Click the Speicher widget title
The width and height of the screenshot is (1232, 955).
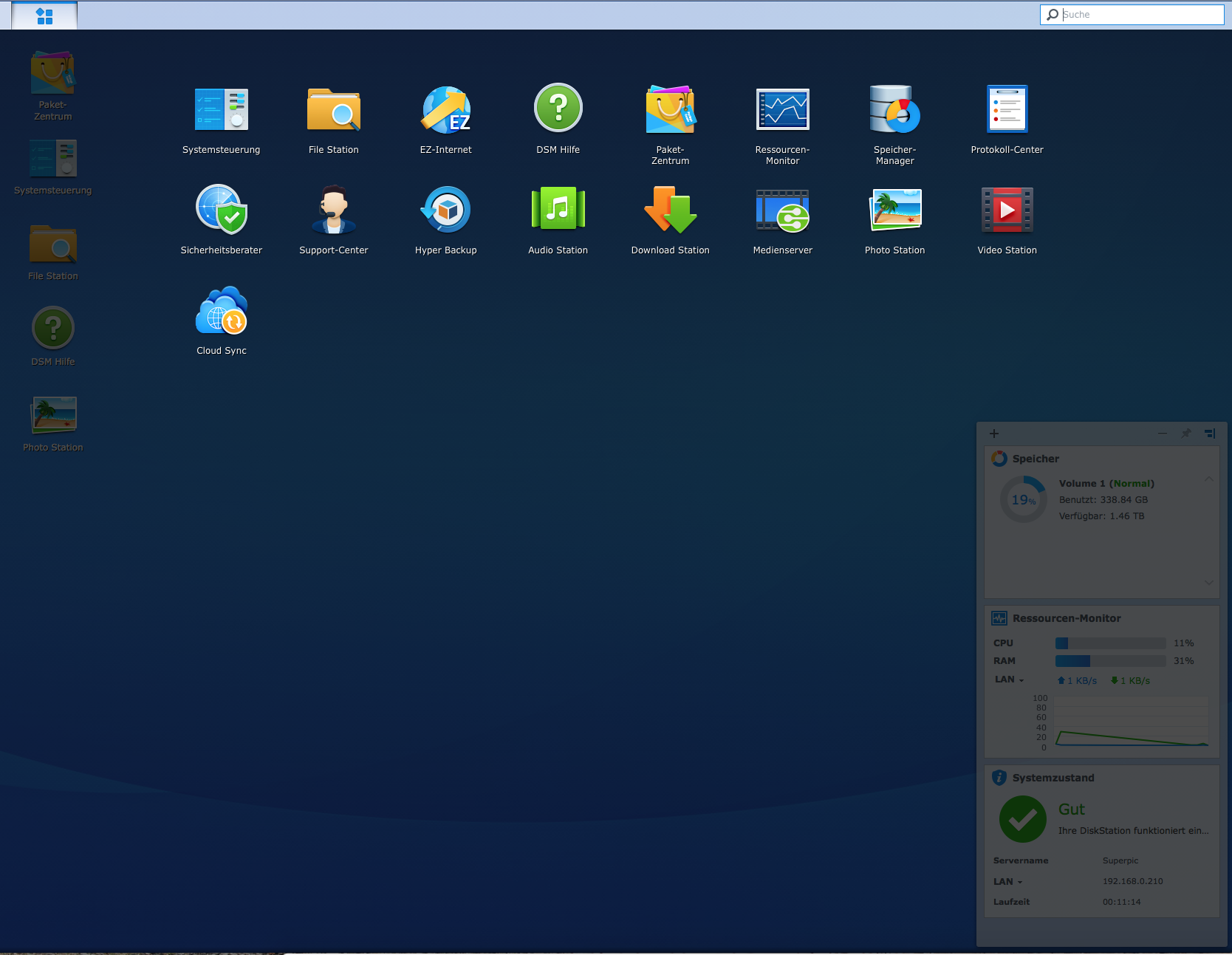point(1036,459)
